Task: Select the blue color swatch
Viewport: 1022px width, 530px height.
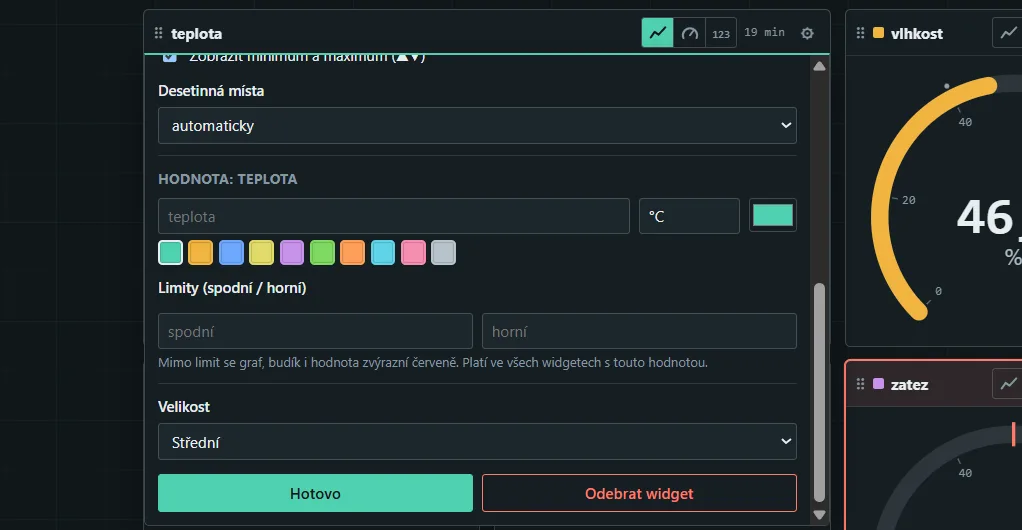Action: 231,252
